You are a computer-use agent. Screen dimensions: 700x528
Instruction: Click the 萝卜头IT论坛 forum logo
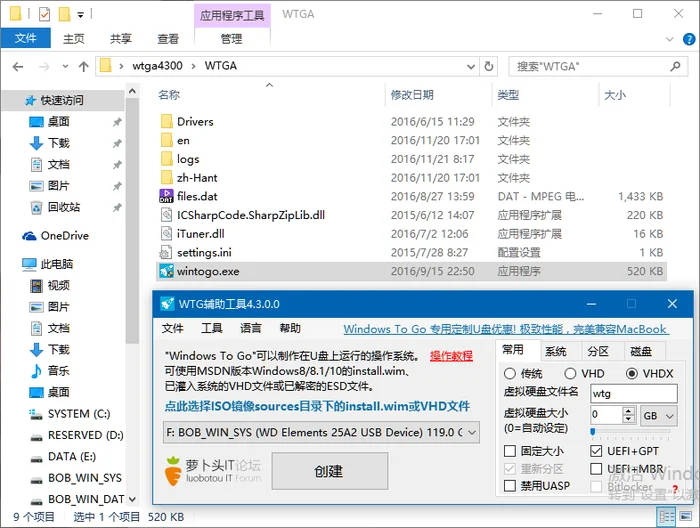213,471
